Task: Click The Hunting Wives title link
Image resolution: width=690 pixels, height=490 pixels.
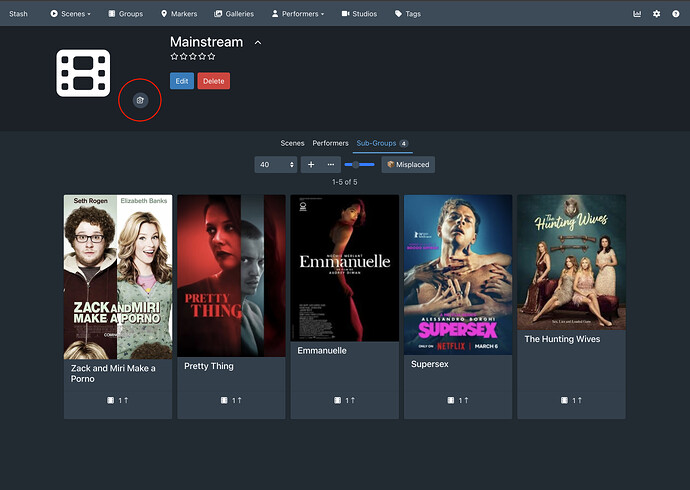Action: (562, 339)
